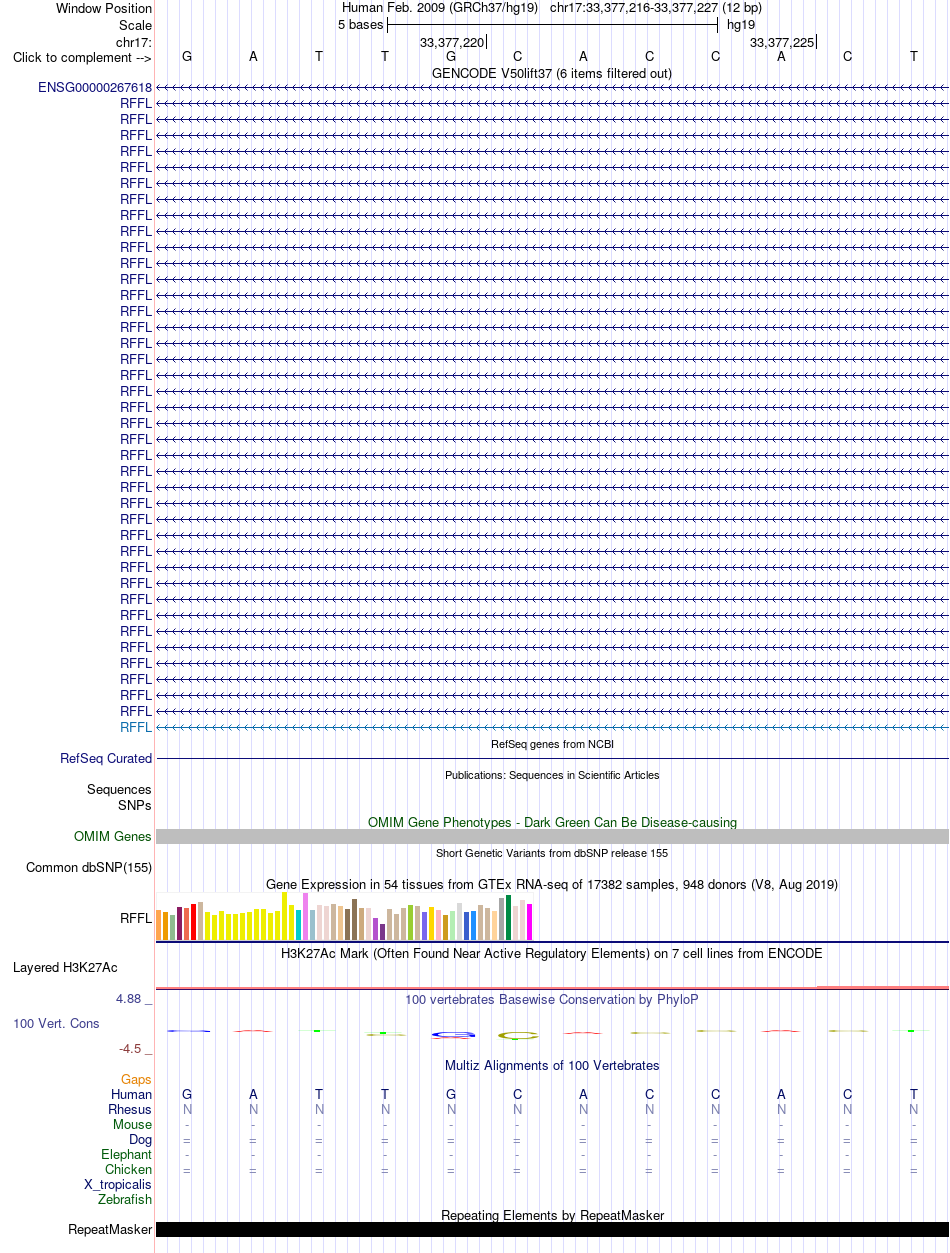The image size is (950, 1253).
Task: Open GENCODE V50lift37 track title
Action: [552, 73]
